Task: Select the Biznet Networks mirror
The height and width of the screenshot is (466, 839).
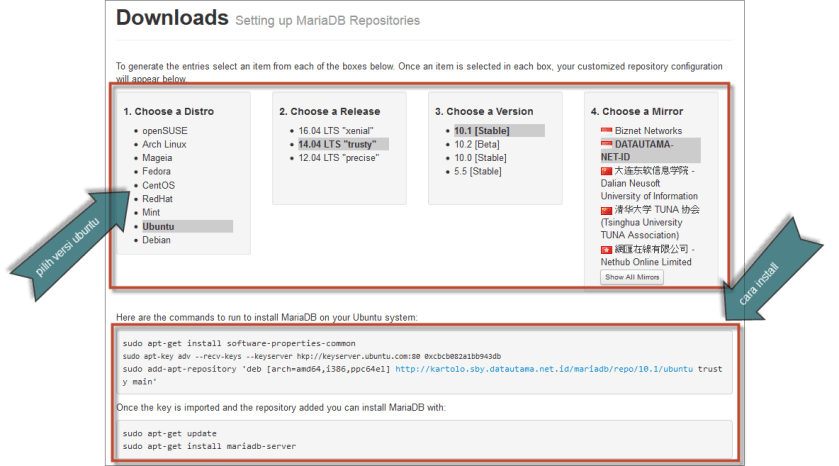Action: (x=648, y=131)
